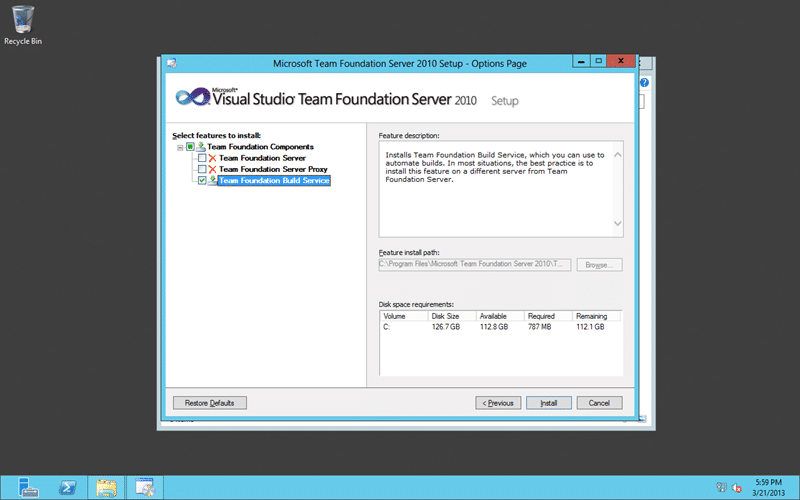Open Server Manager from the taskbar

[28, 488]
